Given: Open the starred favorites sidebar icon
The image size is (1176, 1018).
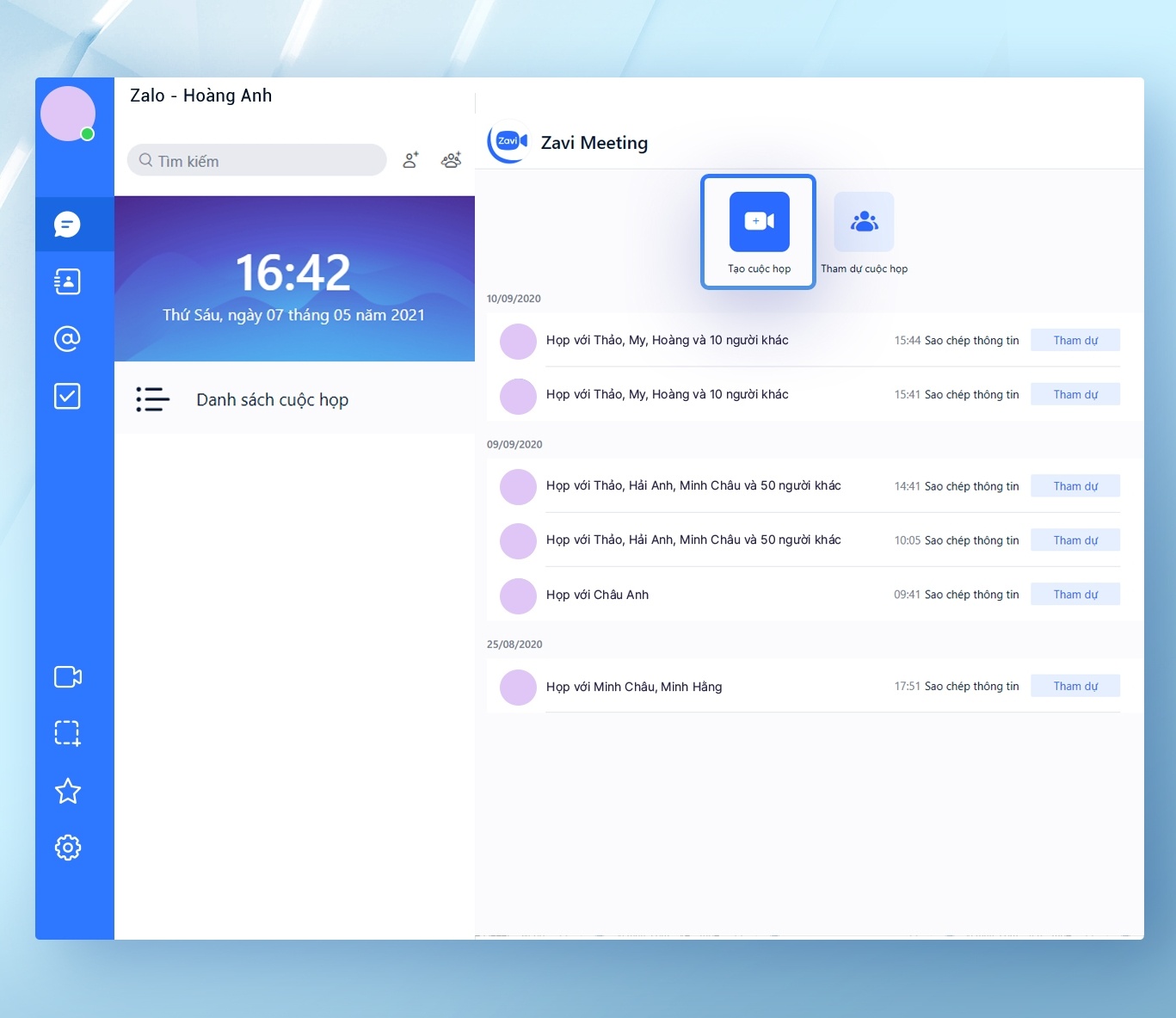Looking at the screenshot, I should click(68, 791).
